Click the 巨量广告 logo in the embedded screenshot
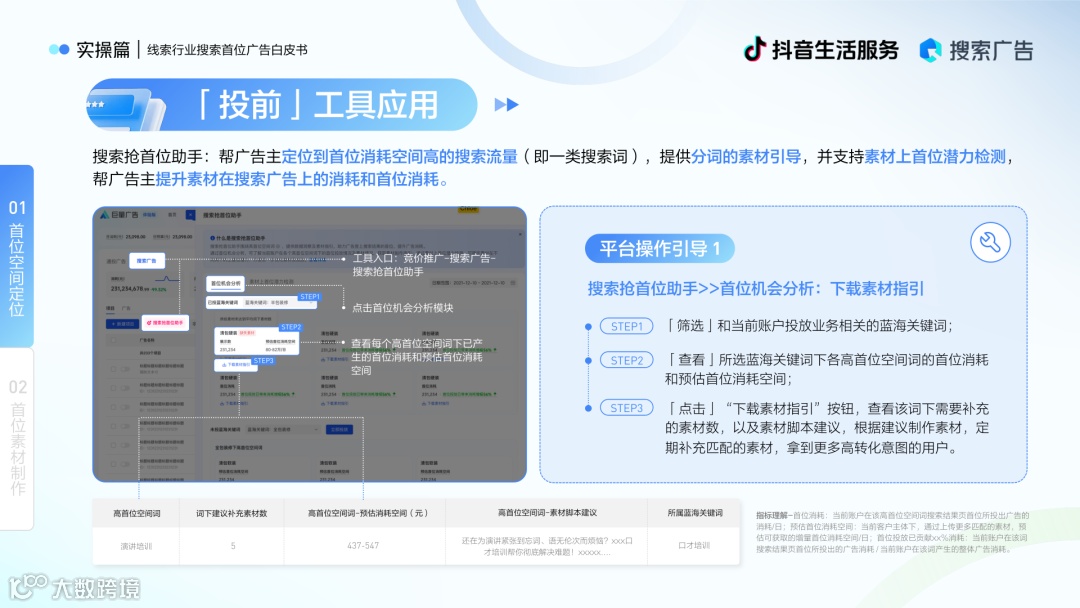The height and width of the screenshot is (608, 1080). point(120,215)
